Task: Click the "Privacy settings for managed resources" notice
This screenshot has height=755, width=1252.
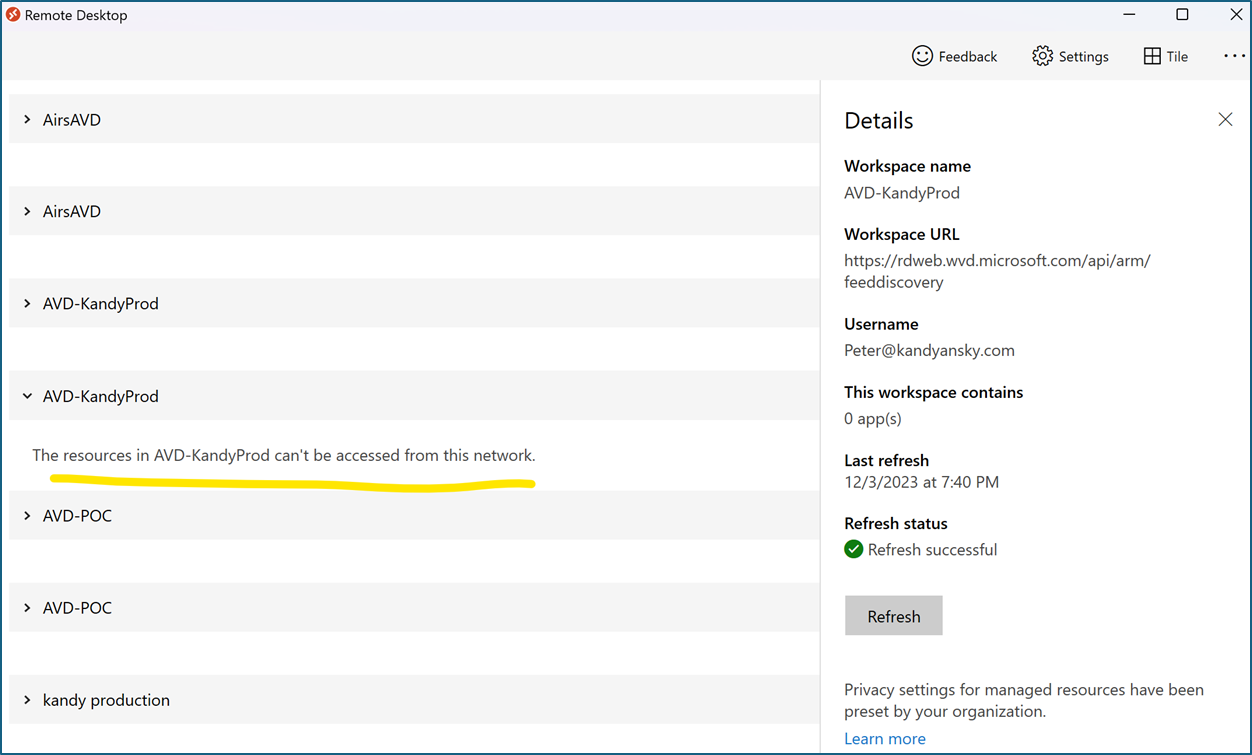Action: point(1024,701)
